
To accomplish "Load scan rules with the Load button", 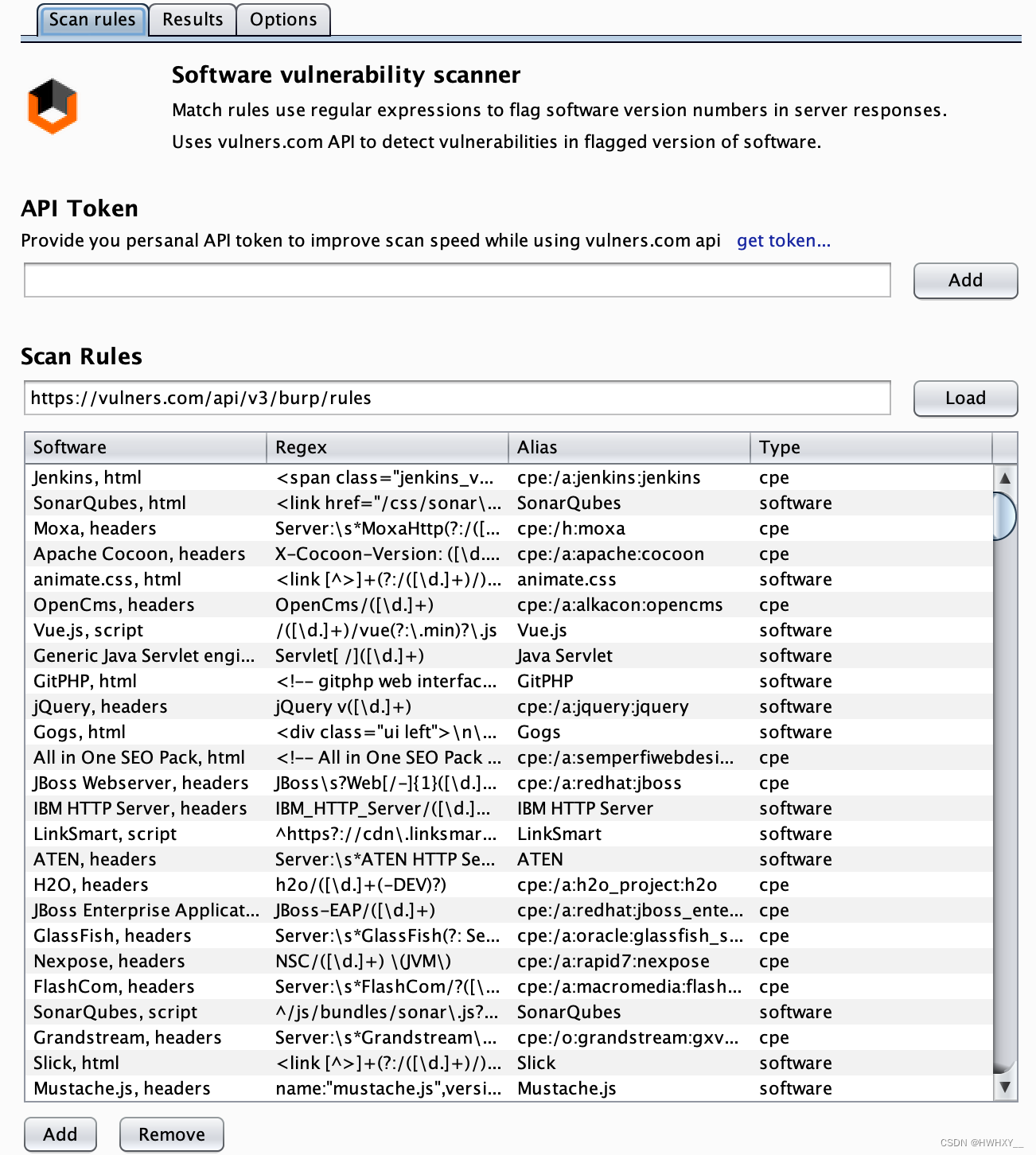I will [965, 398].
